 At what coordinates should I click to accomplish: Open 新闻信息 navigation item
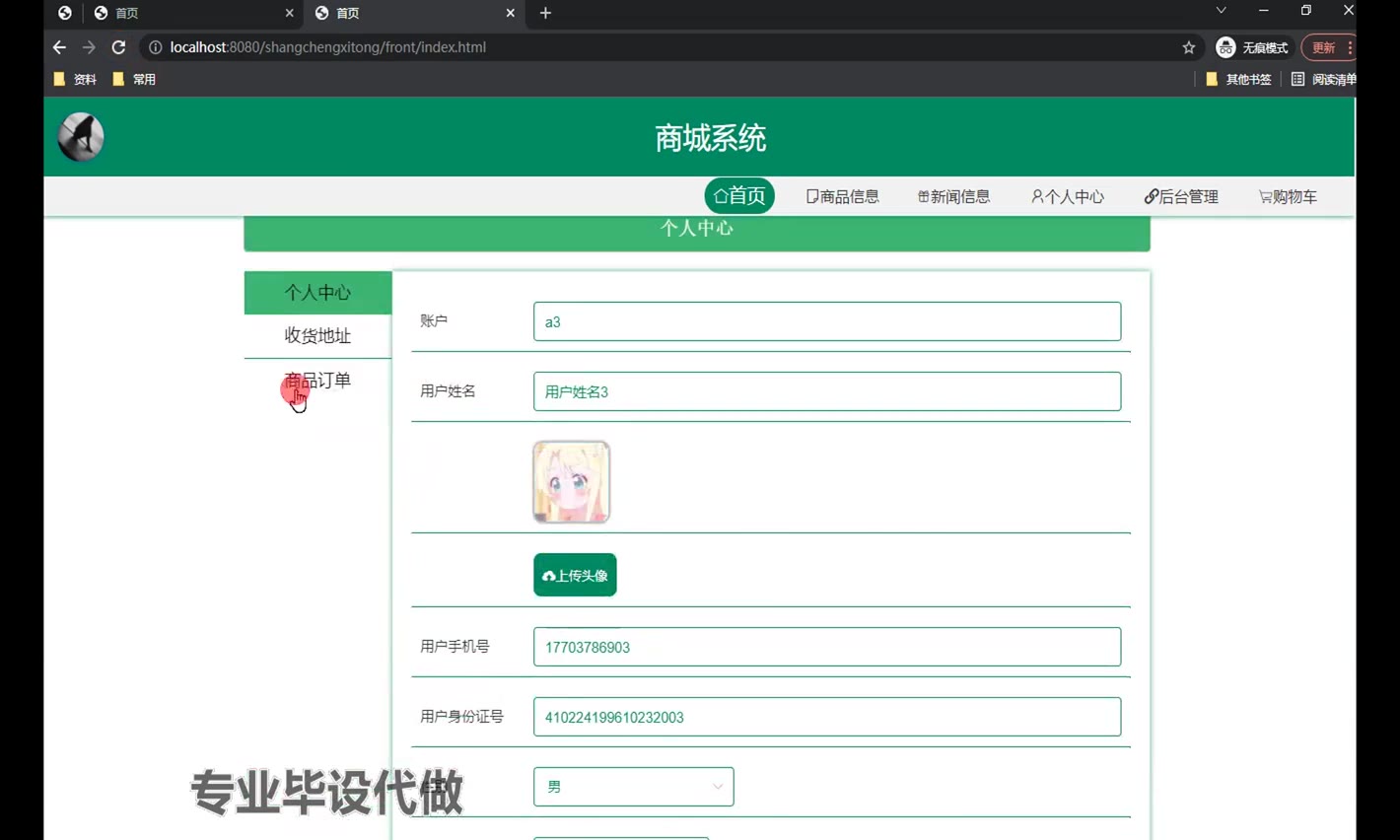click(953, 196)
